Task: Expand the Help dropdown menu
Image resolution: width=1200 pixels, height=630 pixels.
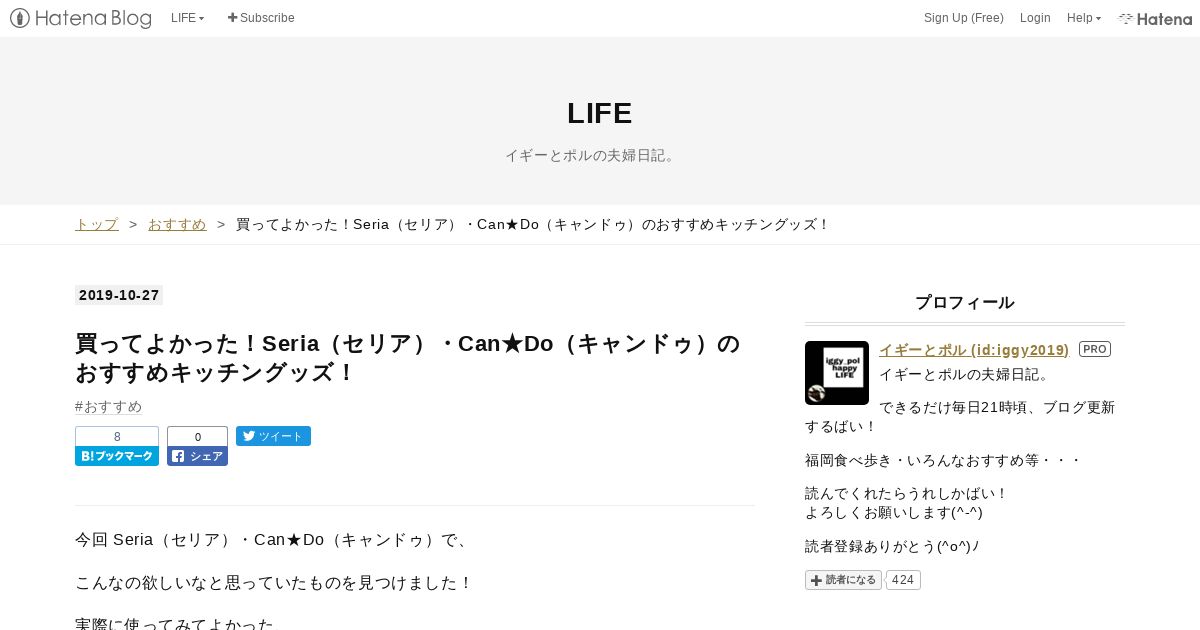Action: tap(1084, 18)
